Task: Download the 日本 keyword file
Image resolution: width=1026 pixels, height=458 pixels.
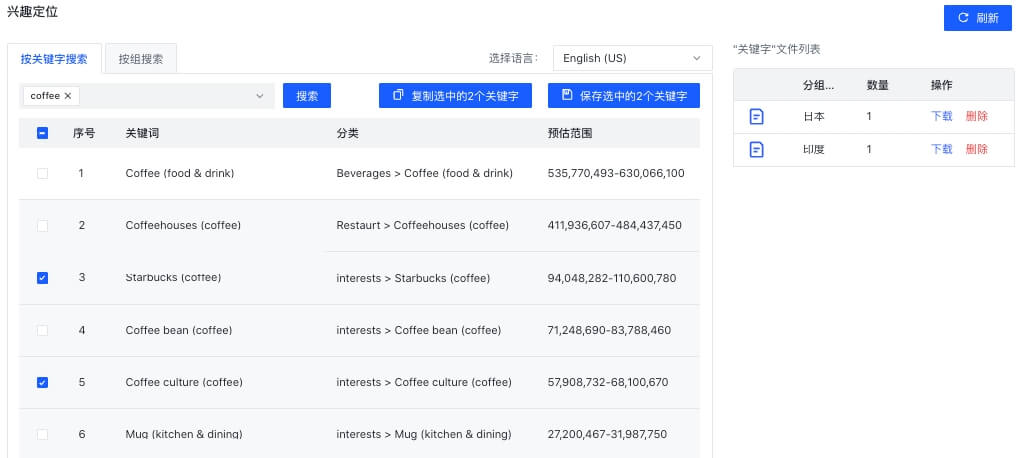Action: 942,116
